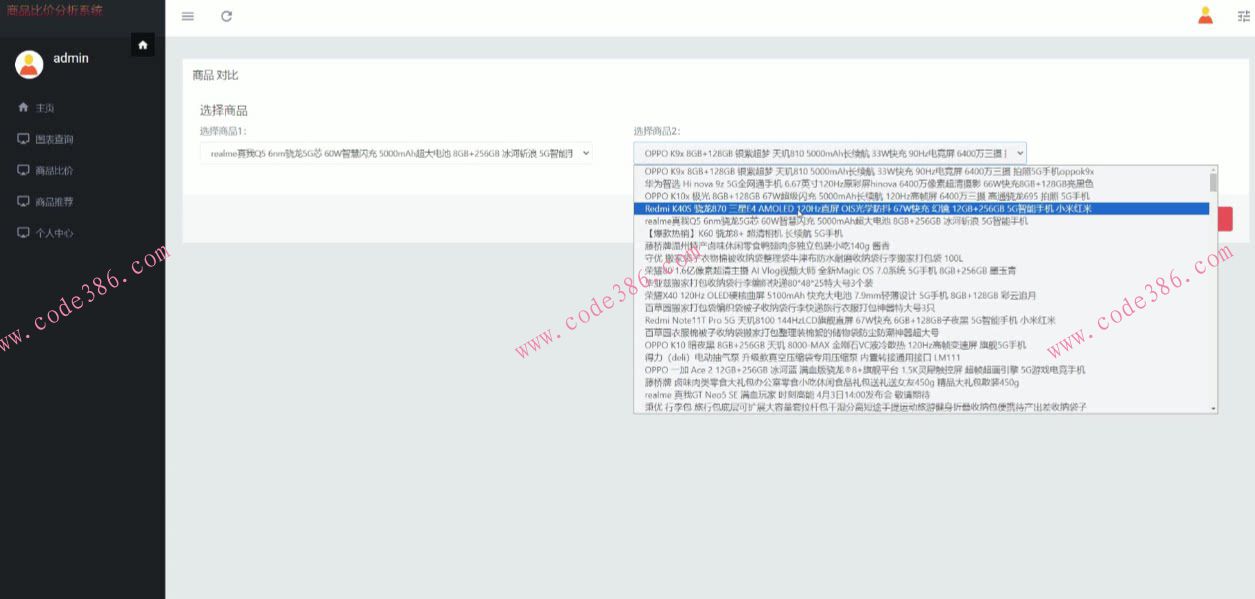This screenshot has height=599, width=1255.
Task: Select OPPO K10x 极光 8GB+128GB option
Action: coord(921,196)
